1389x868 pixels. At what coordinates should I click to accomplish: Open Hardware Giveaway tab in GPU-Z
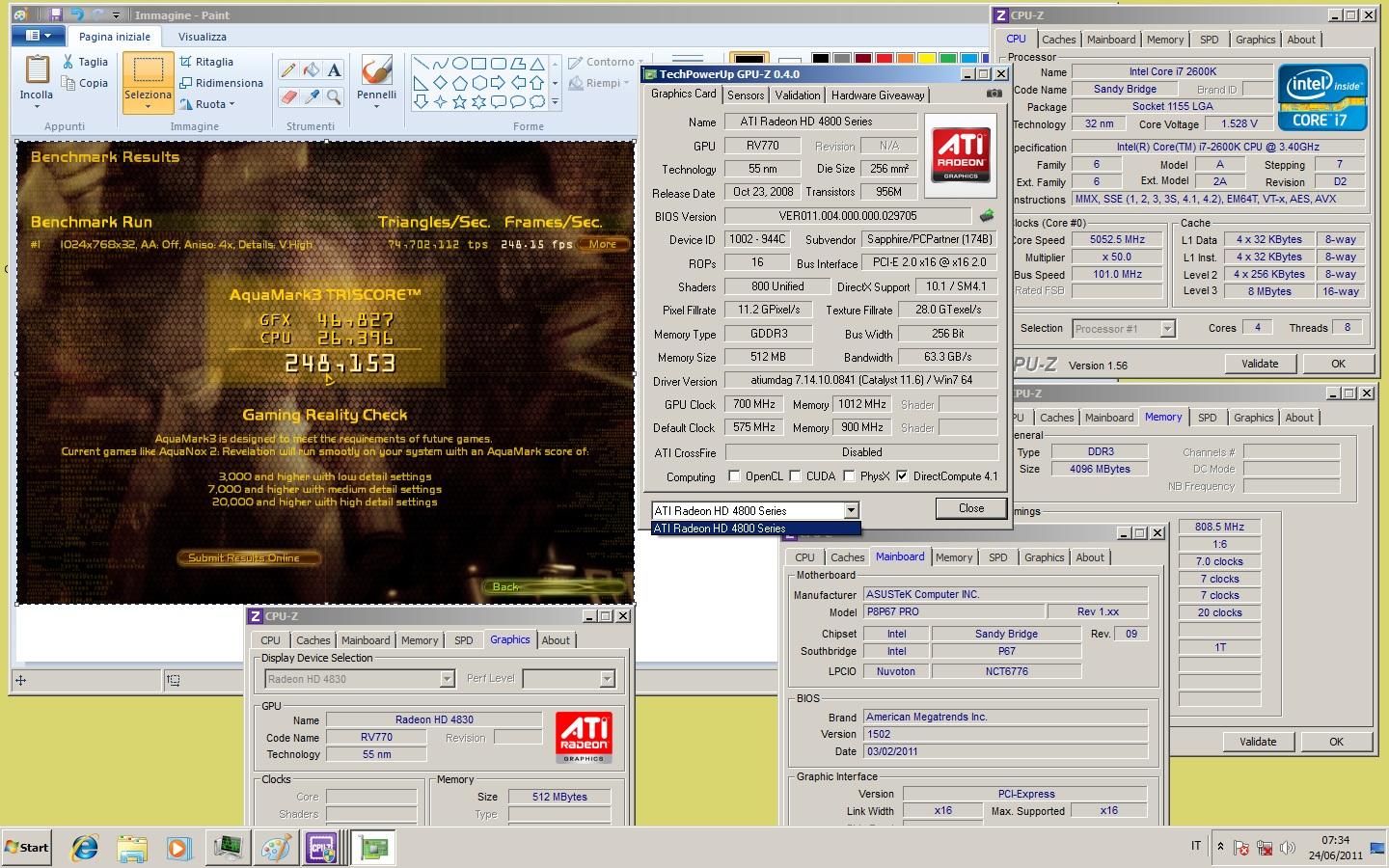click(x=878, y=95)
